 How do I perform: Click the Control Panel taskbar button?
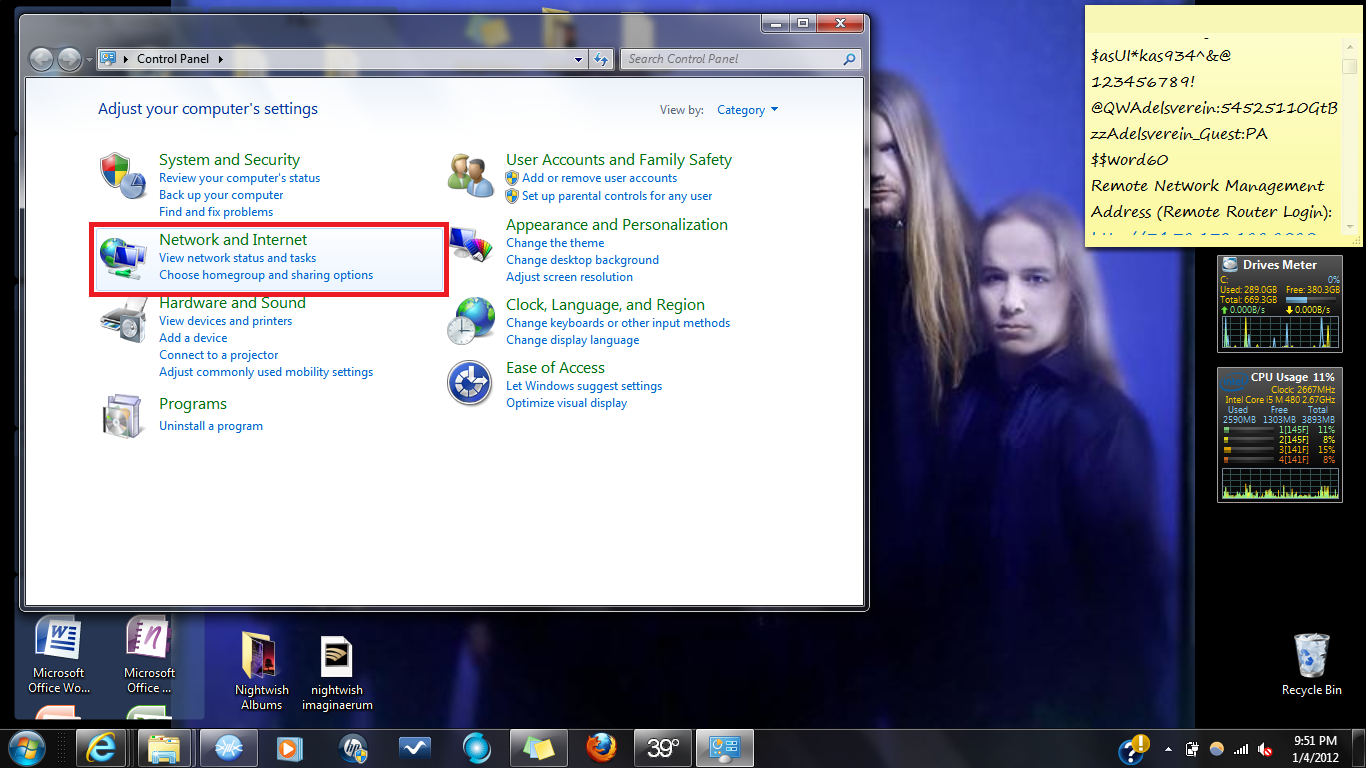coord(724,748)
